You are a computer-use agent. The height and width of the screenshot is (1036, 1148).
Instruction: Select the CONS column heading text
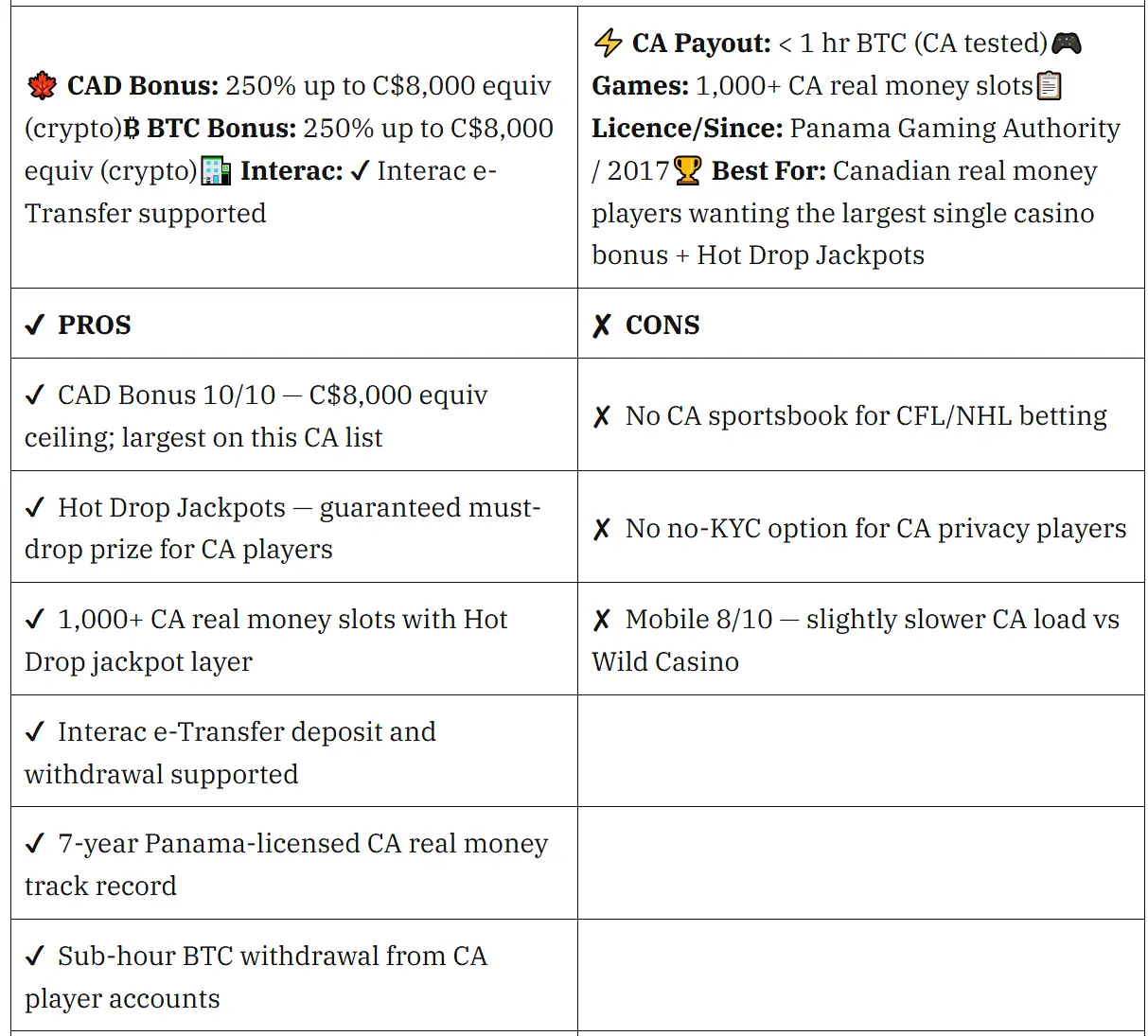click(662, 325)
